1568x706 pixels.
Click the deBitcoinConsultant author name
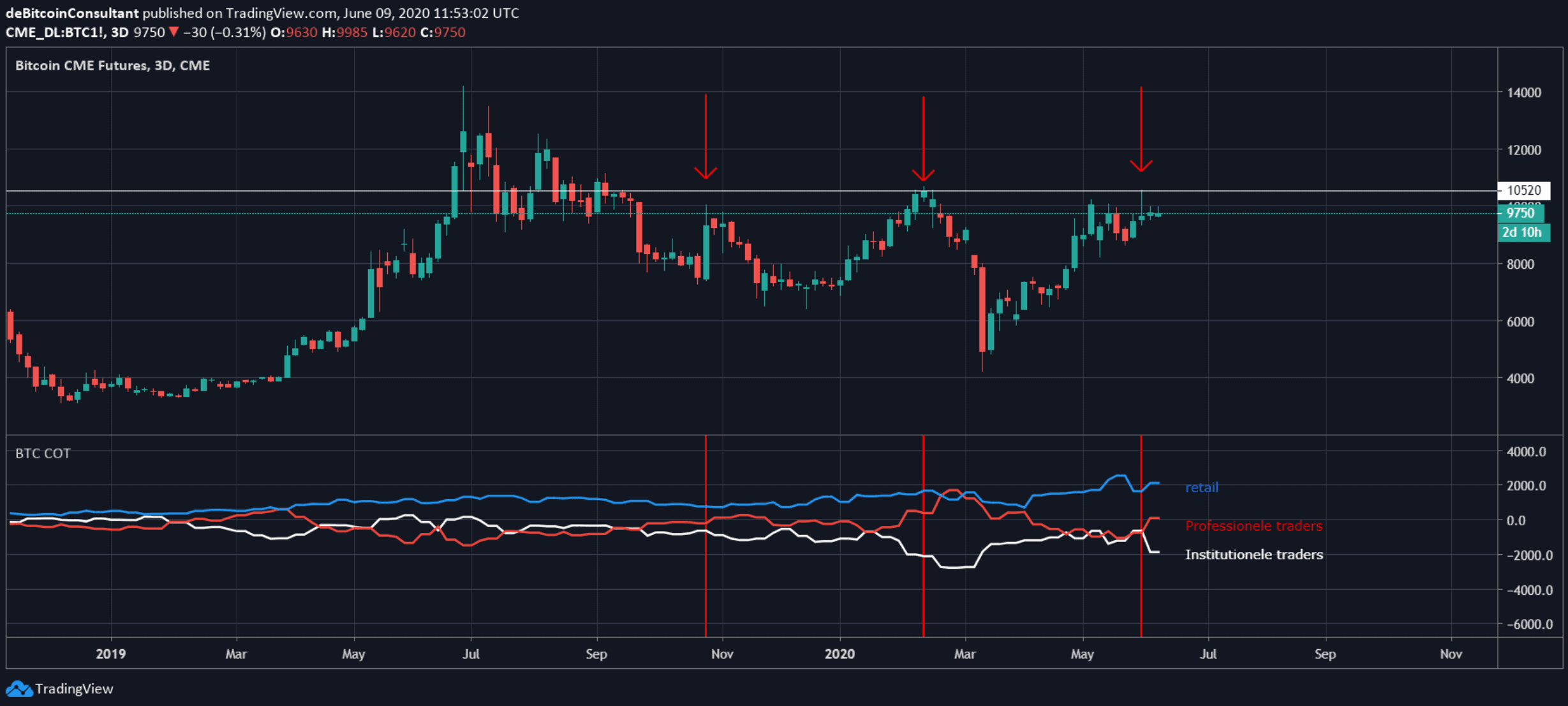coord(72,13)
